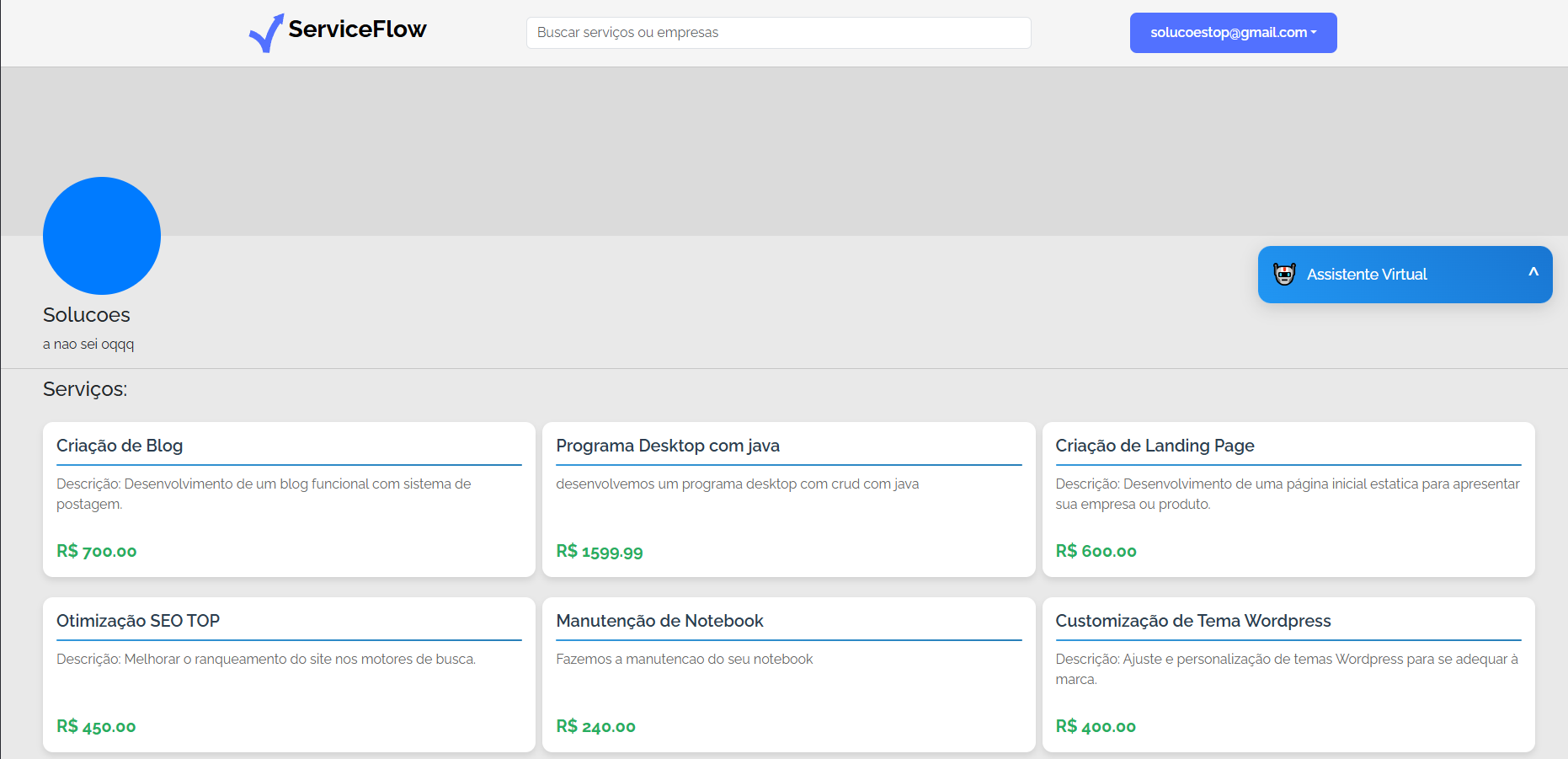Open the Programa Desktop com java card

(788, 500)
